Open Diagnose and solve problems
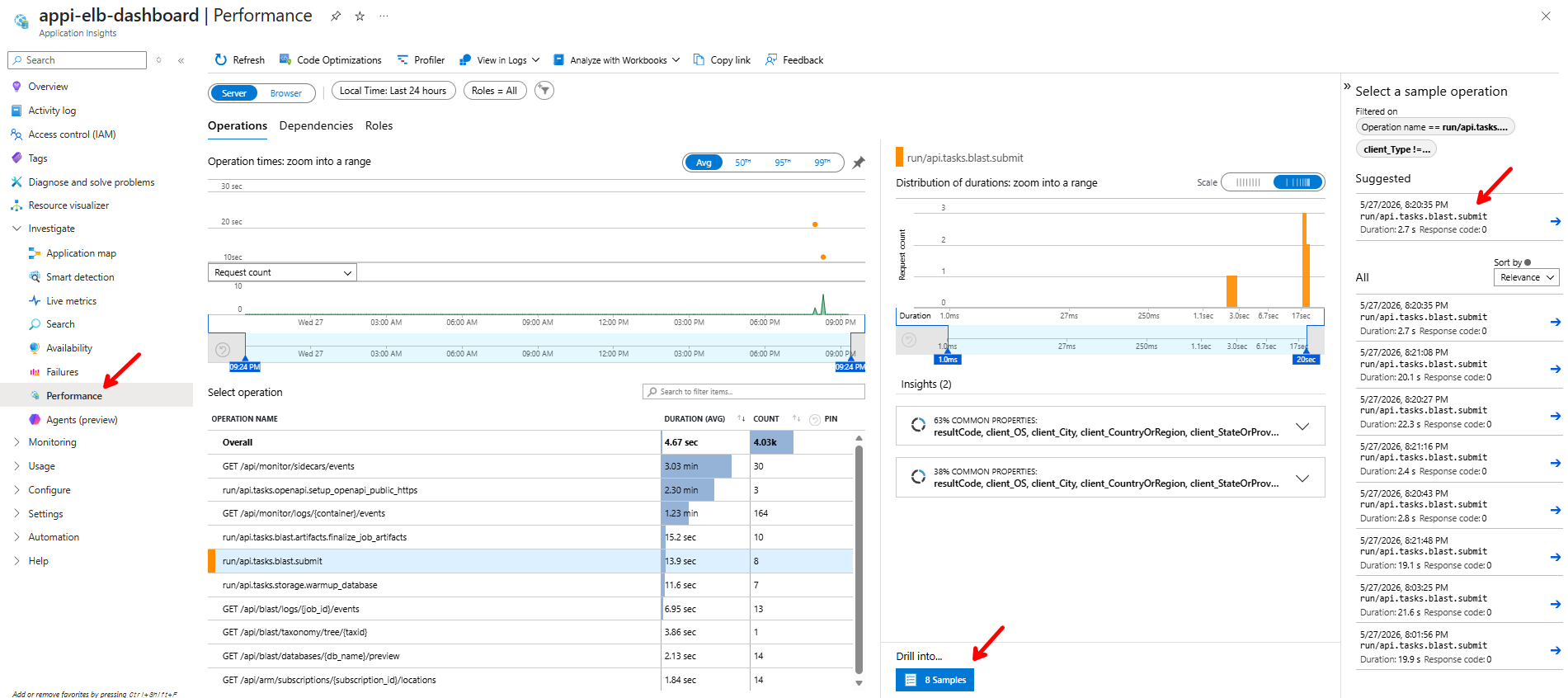The image size is (1568, 698). coord(92,182)
